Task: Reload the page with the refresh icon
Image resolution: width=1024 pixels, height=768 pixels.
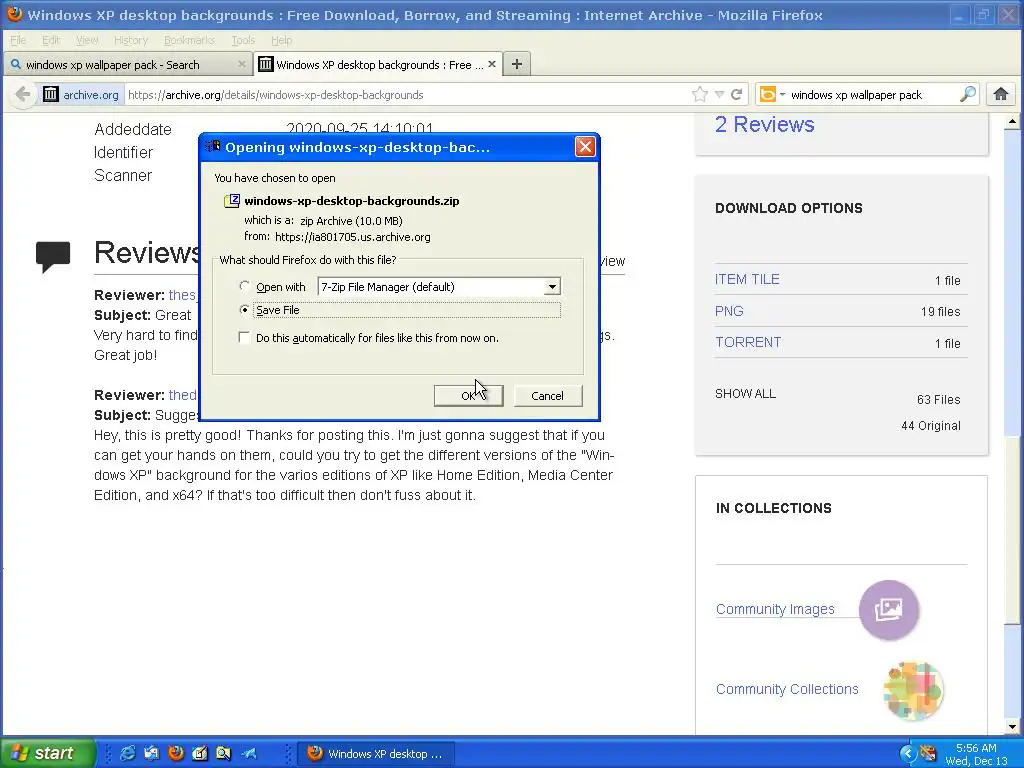Action: tap(737, 95)
